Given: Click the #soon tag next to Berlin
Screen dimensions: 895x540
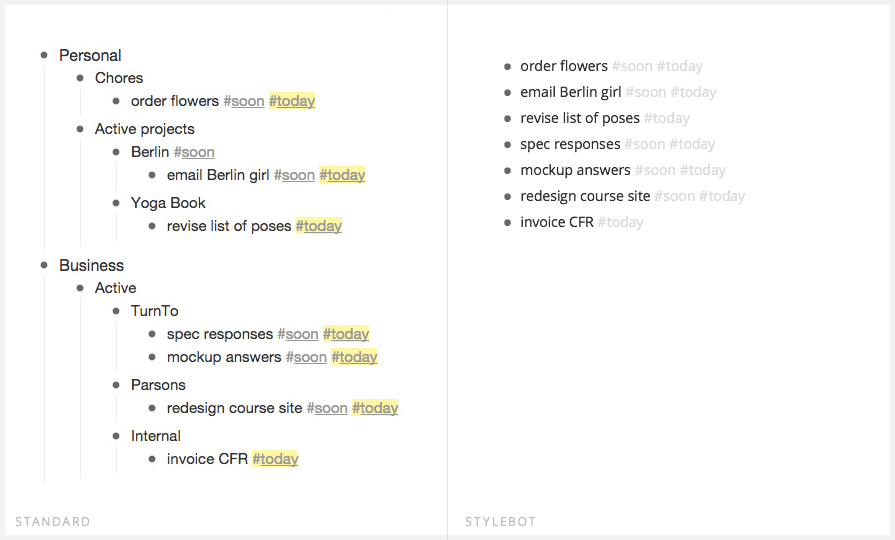Looking at the screenshot, I should (x=194, y=152).
